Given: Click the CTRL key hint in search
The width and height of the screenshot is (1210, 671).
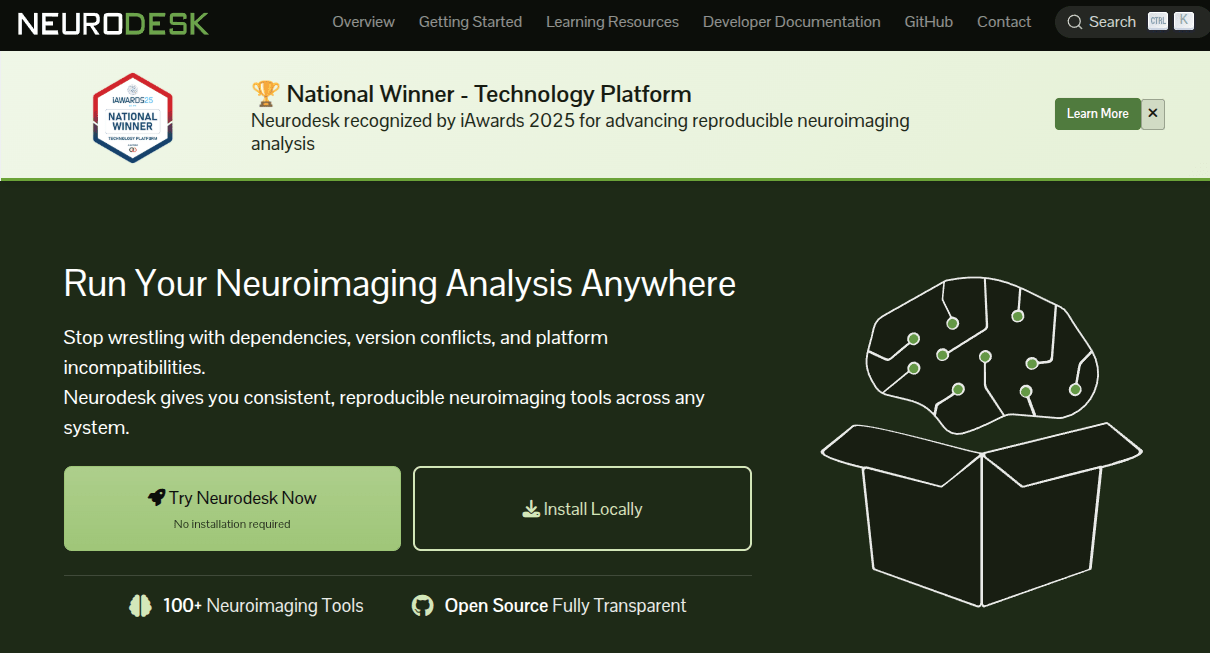Looking at the screenshot, I should (x=1158, y=21).
